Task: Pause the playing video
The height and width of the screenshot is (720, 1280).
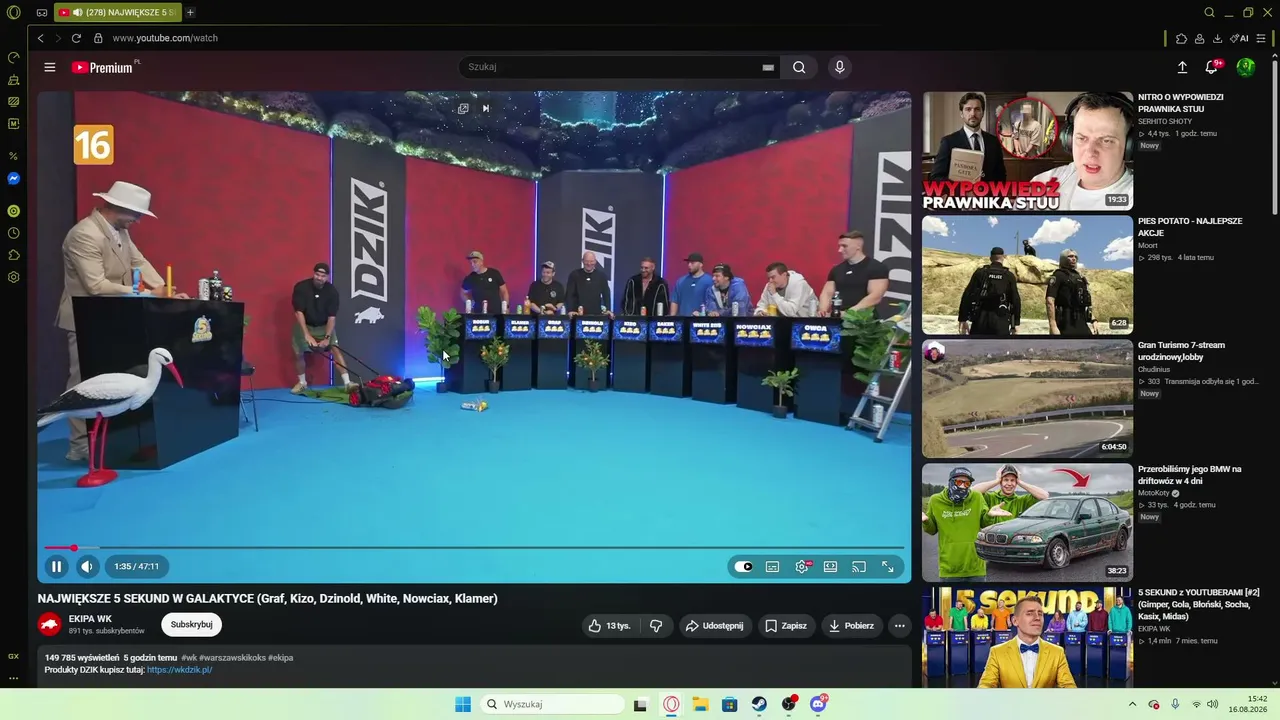Action: pyautogui.click(x=57, y=566)
